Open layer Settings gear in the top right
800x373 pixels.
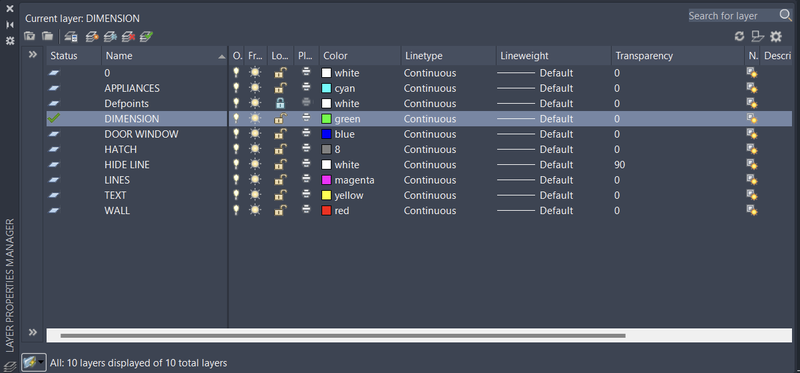click(776, 36)
